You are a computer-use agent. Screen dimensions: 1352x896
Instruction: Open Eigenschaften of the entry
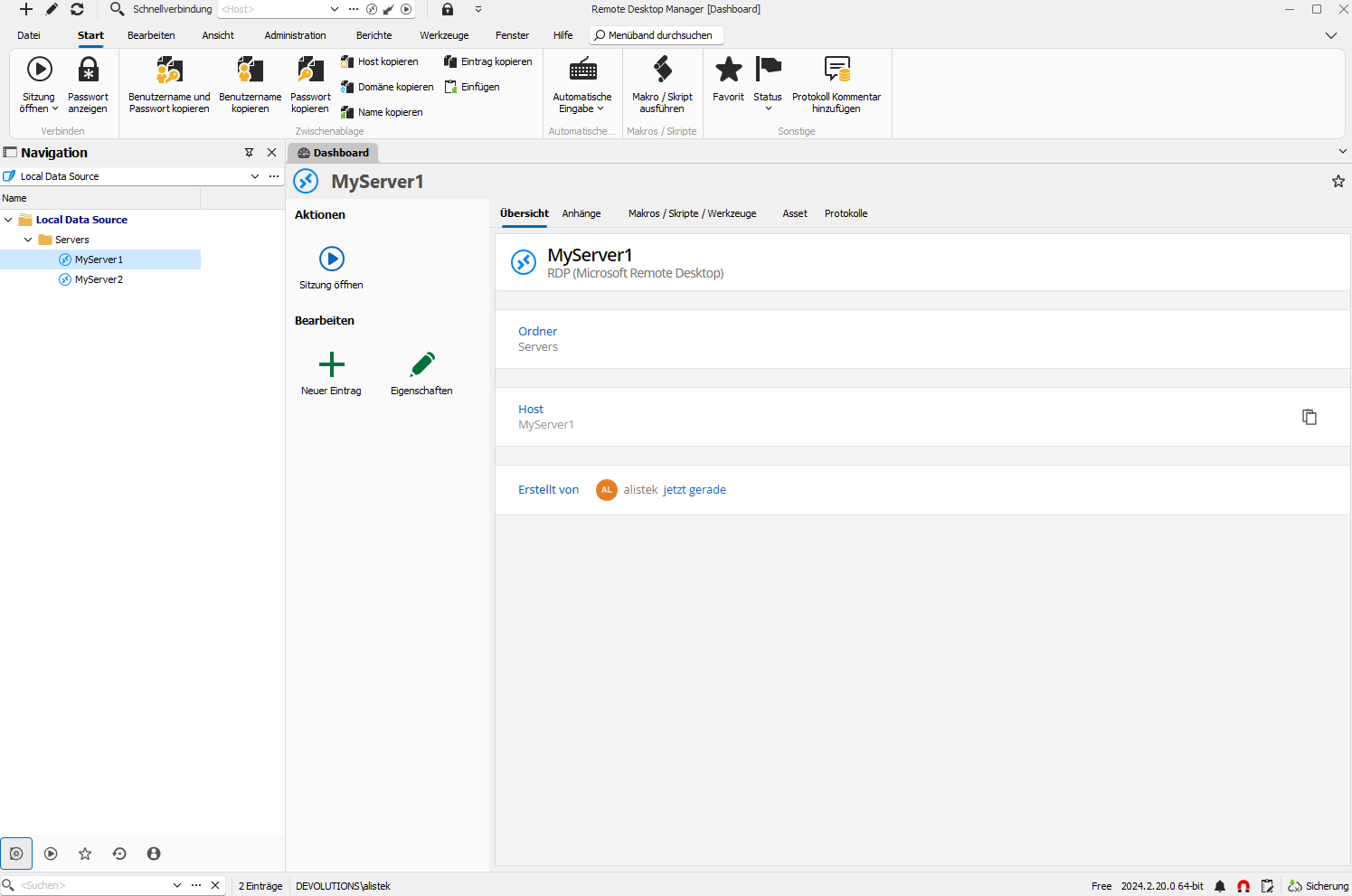pos(421,374)
